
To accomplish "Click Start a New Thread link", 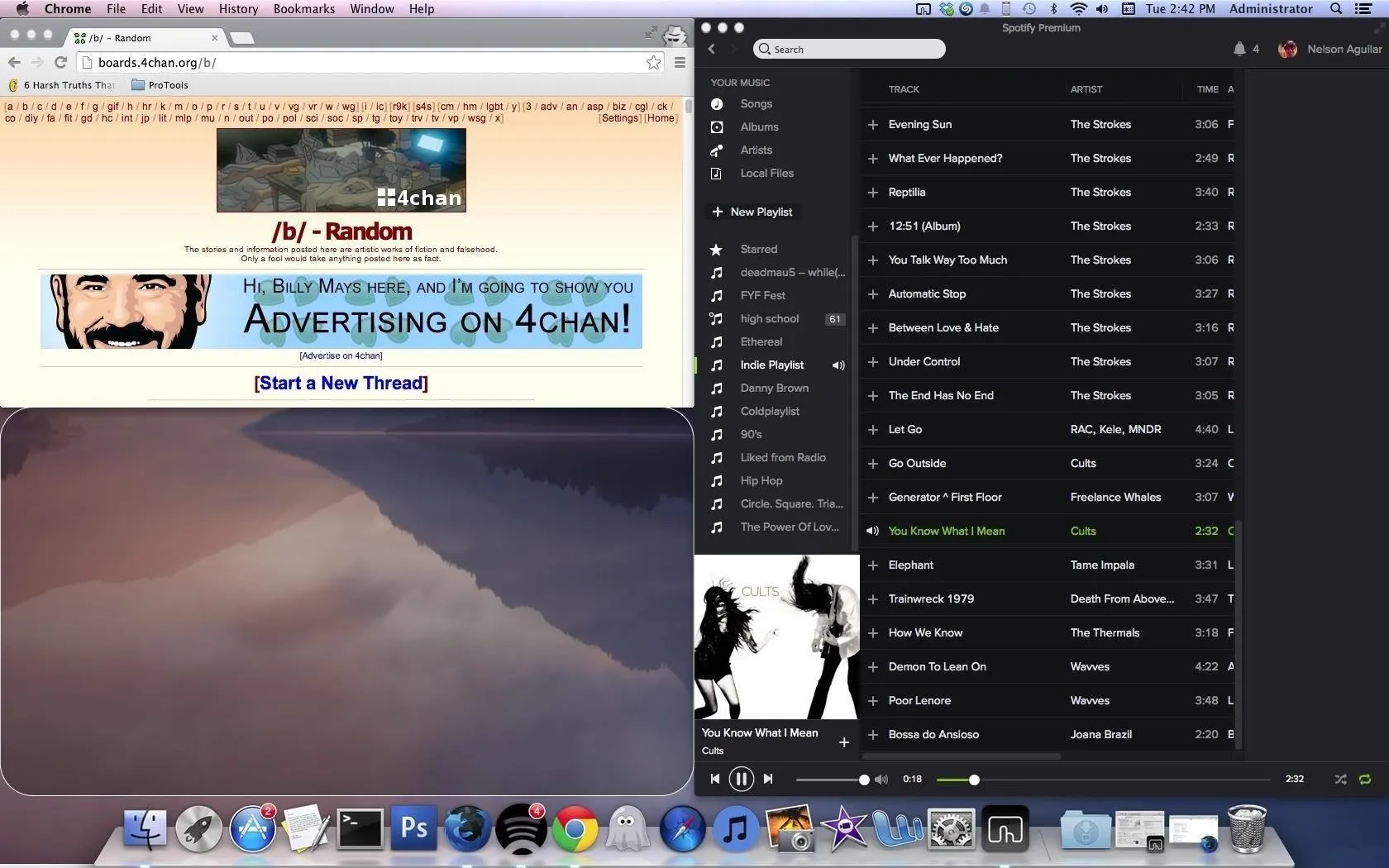I will tap(341, 383).
